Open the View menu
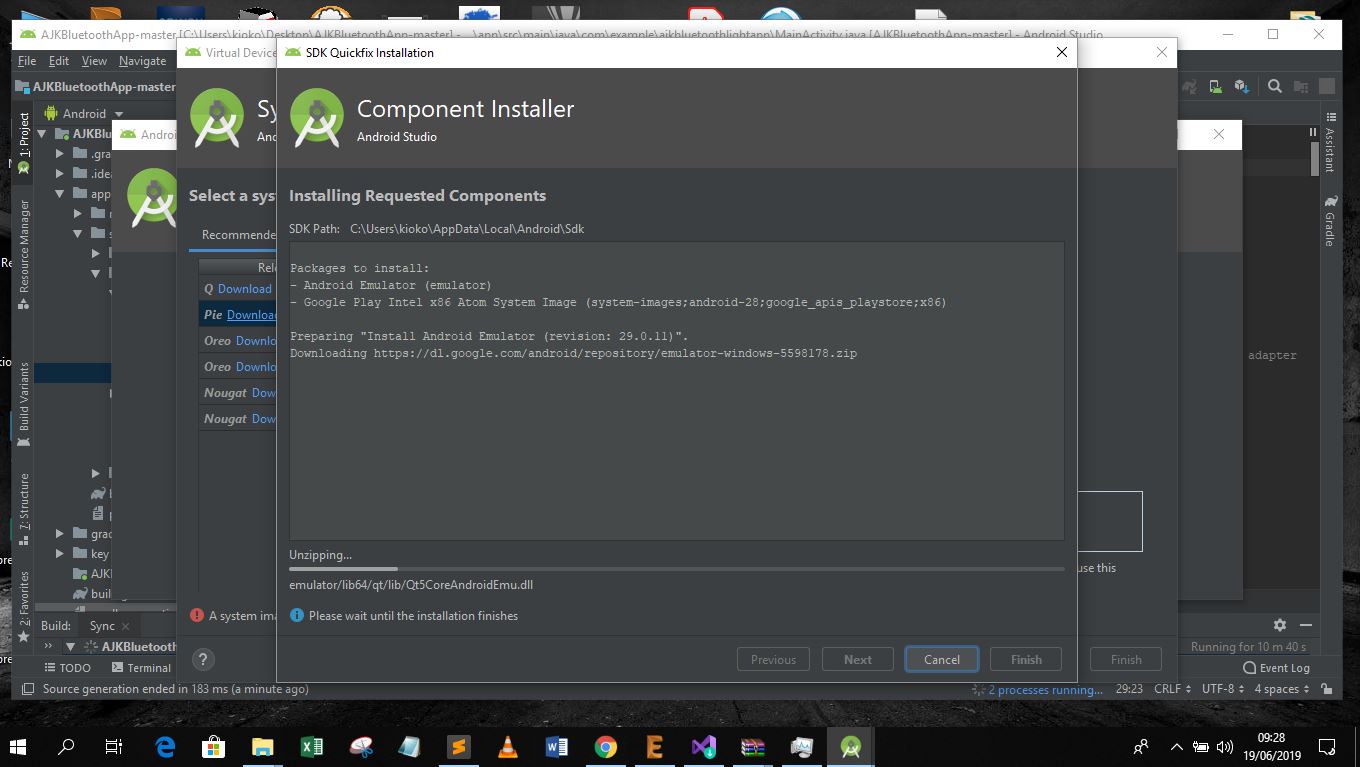The width and height of the screenshot is (1360, 767). (94, 61)
